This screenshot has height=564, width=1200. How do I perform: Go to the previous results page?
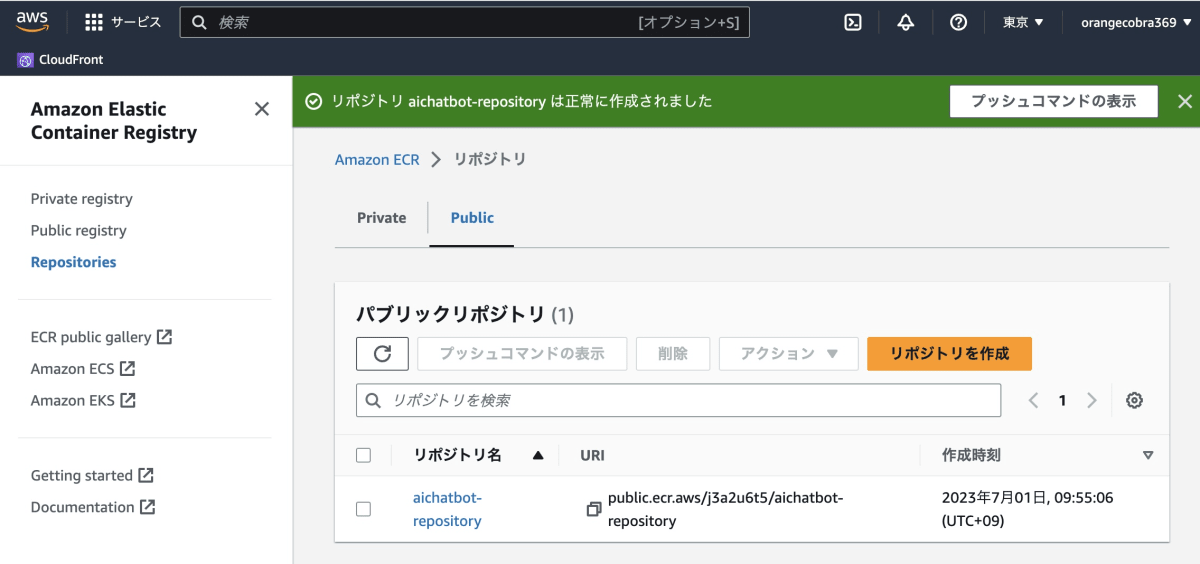[1033, 400]
